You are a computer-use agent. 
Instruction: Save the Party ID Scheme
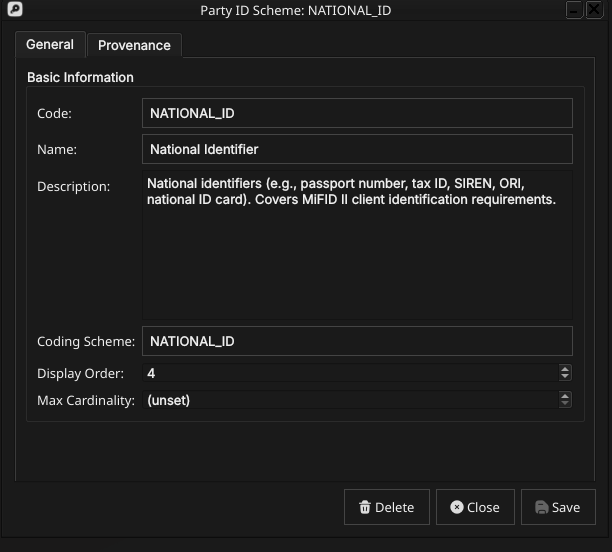click(558, 507)
